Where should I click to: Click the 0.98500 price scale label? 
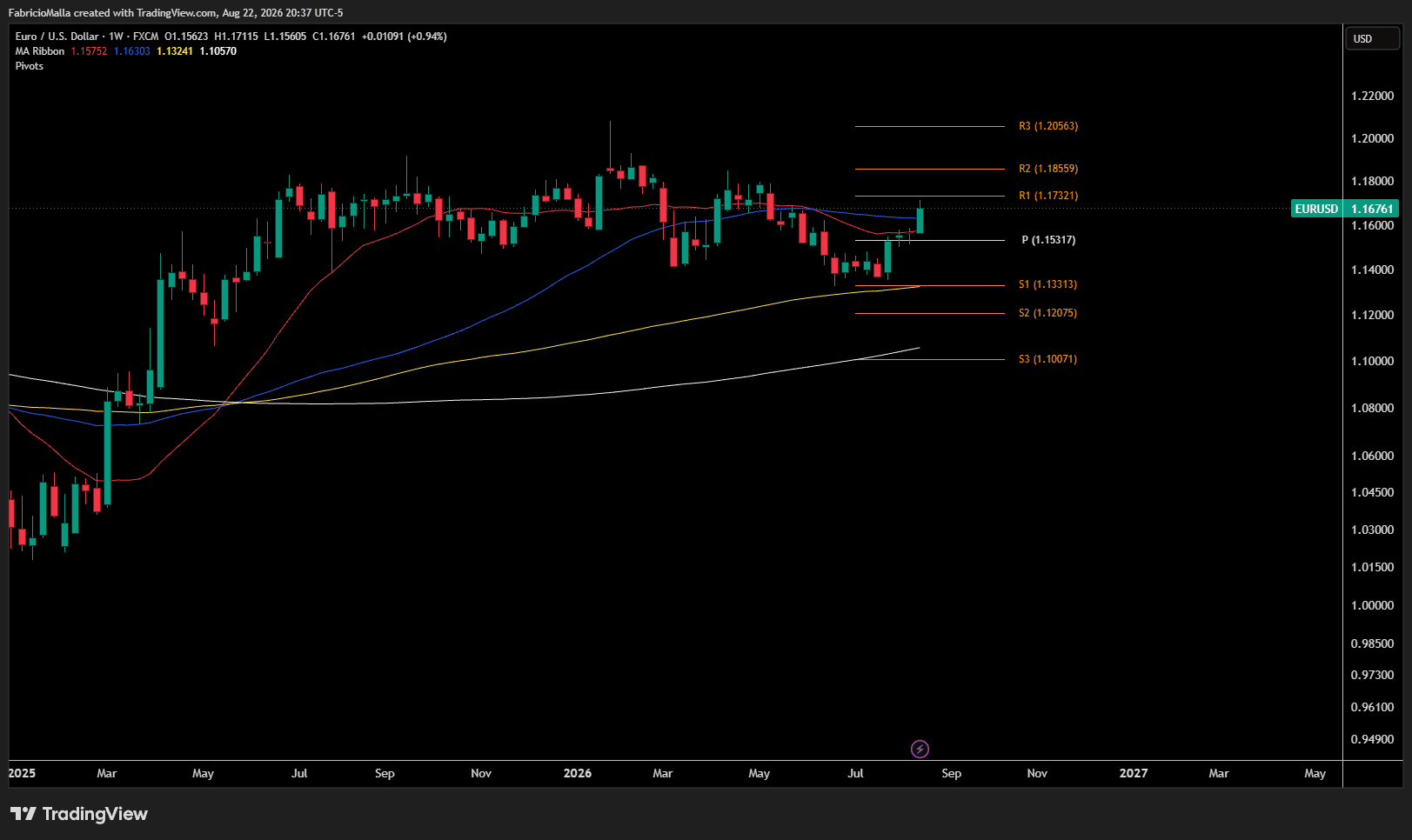1372,643
